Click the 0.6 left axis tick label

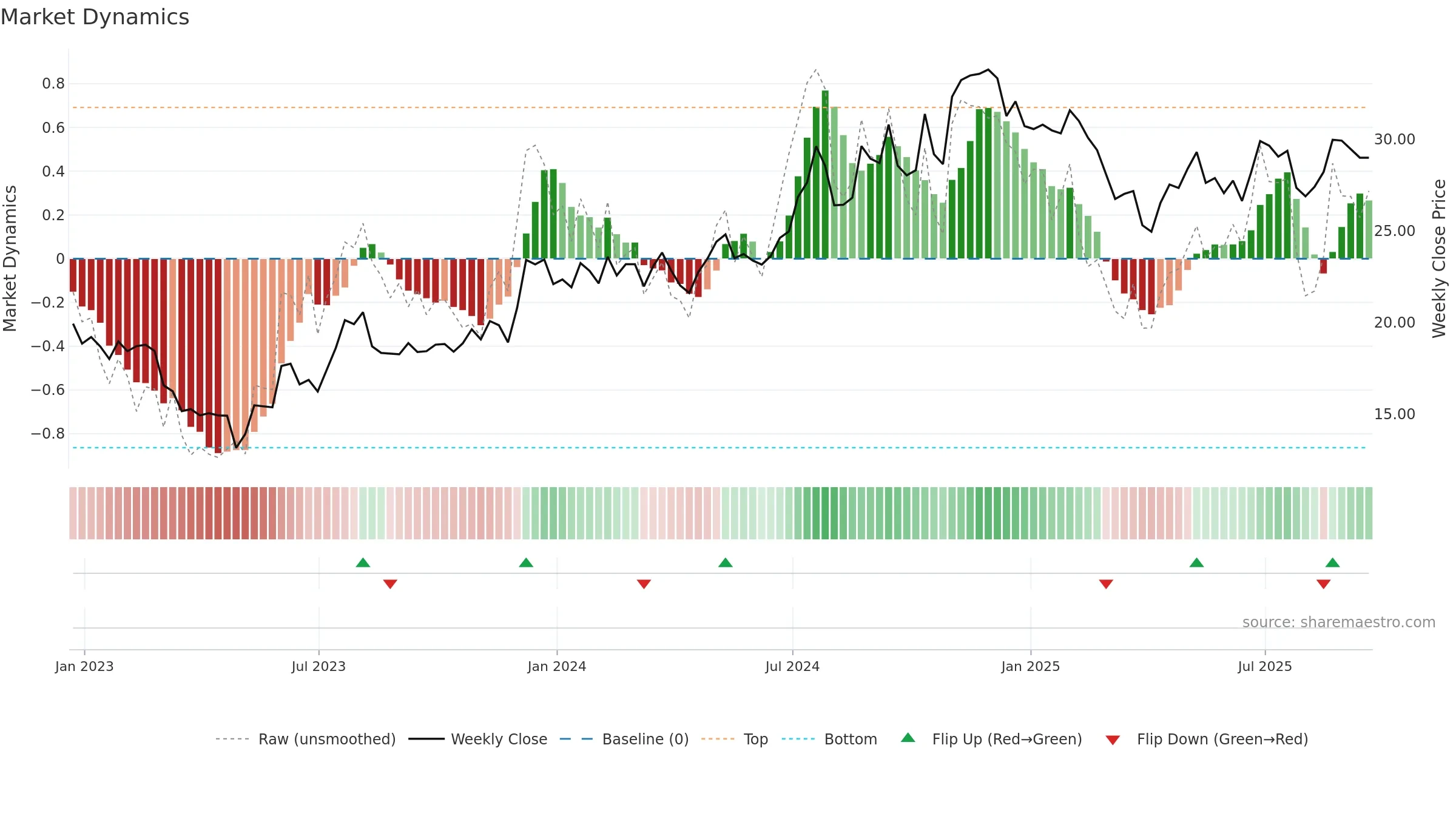53,127
